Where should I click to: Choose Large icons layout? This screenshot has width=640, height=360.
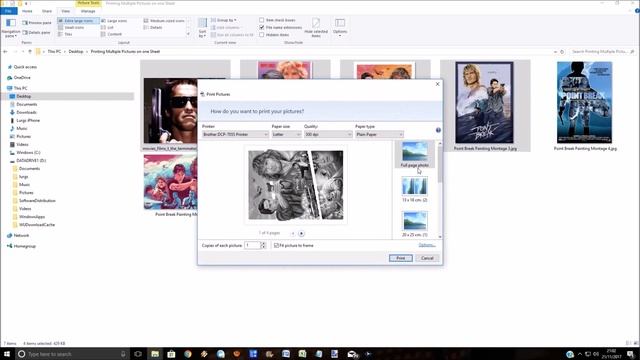(x=114, y=20)
